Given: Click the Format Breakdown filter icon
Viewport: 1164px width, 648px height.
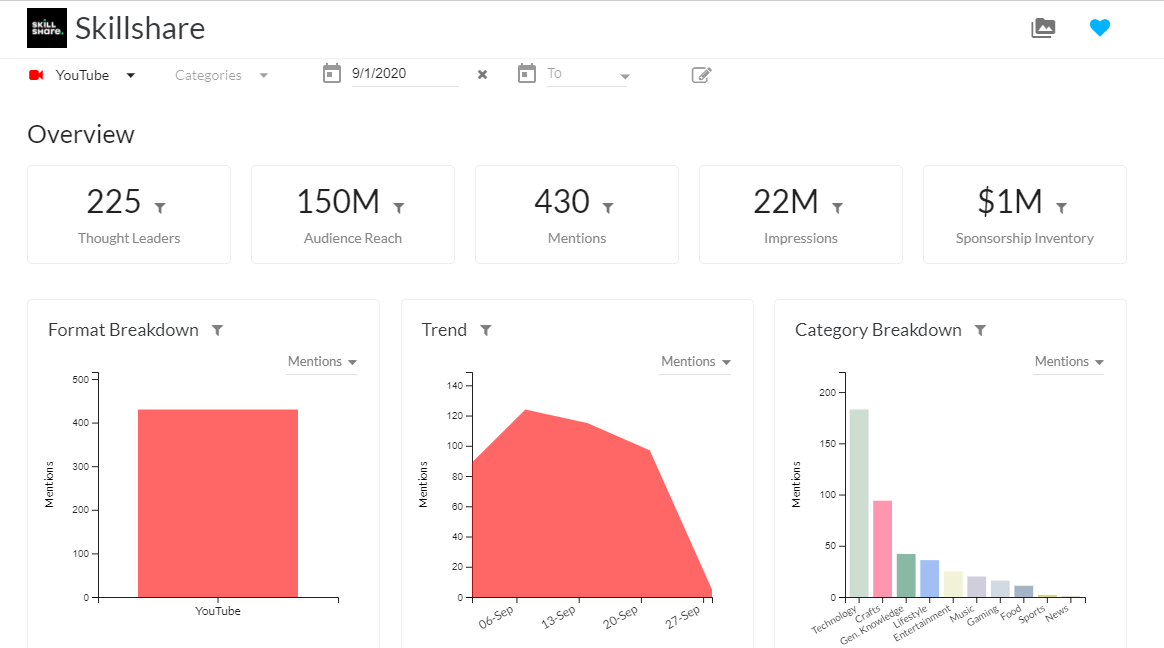Looking at the screenshot, I should [x=218, y=330].
